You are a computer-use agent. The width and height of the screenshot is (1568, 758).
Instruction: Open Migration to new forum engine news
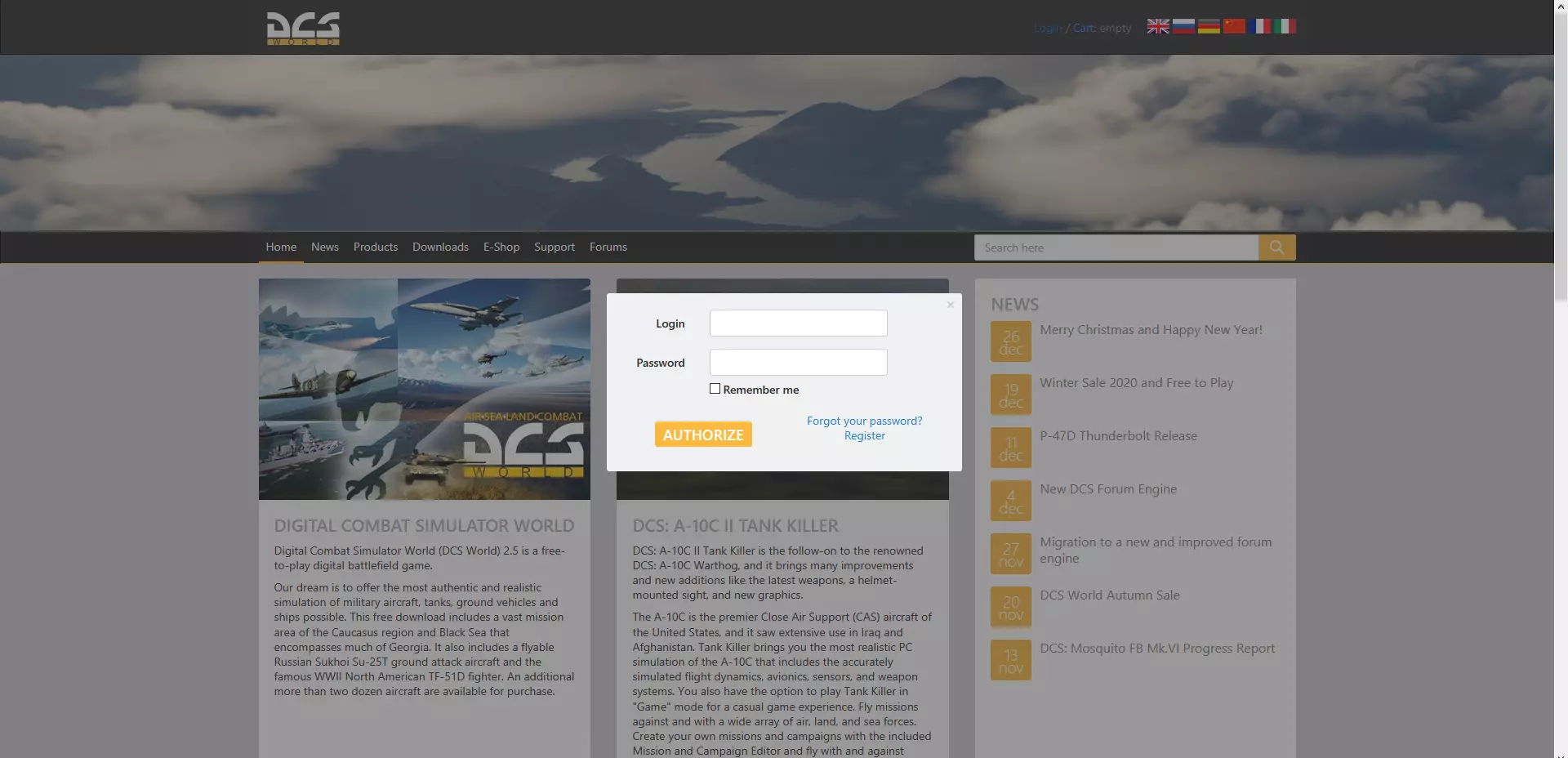pos(1156,551)
